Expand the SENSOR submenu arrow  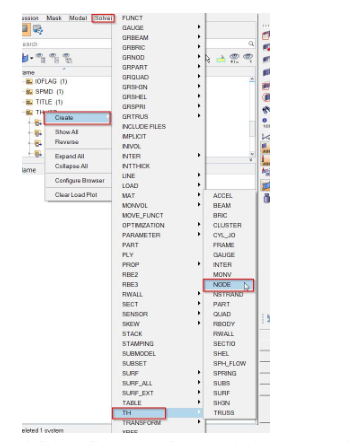(199, 313)
